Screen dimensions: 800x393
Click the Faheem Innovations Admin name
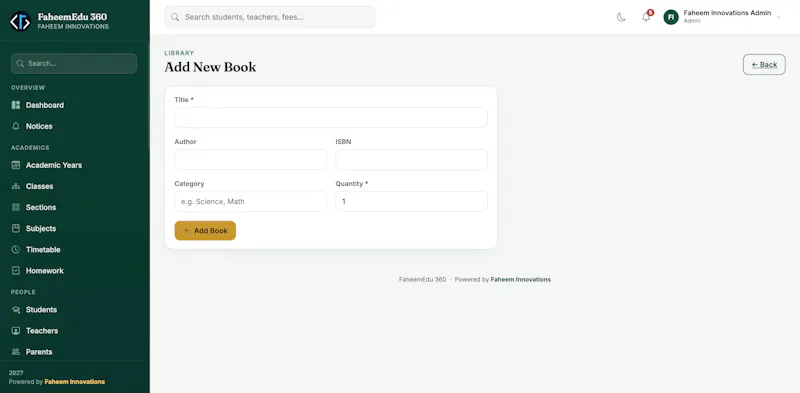point(727,13)
